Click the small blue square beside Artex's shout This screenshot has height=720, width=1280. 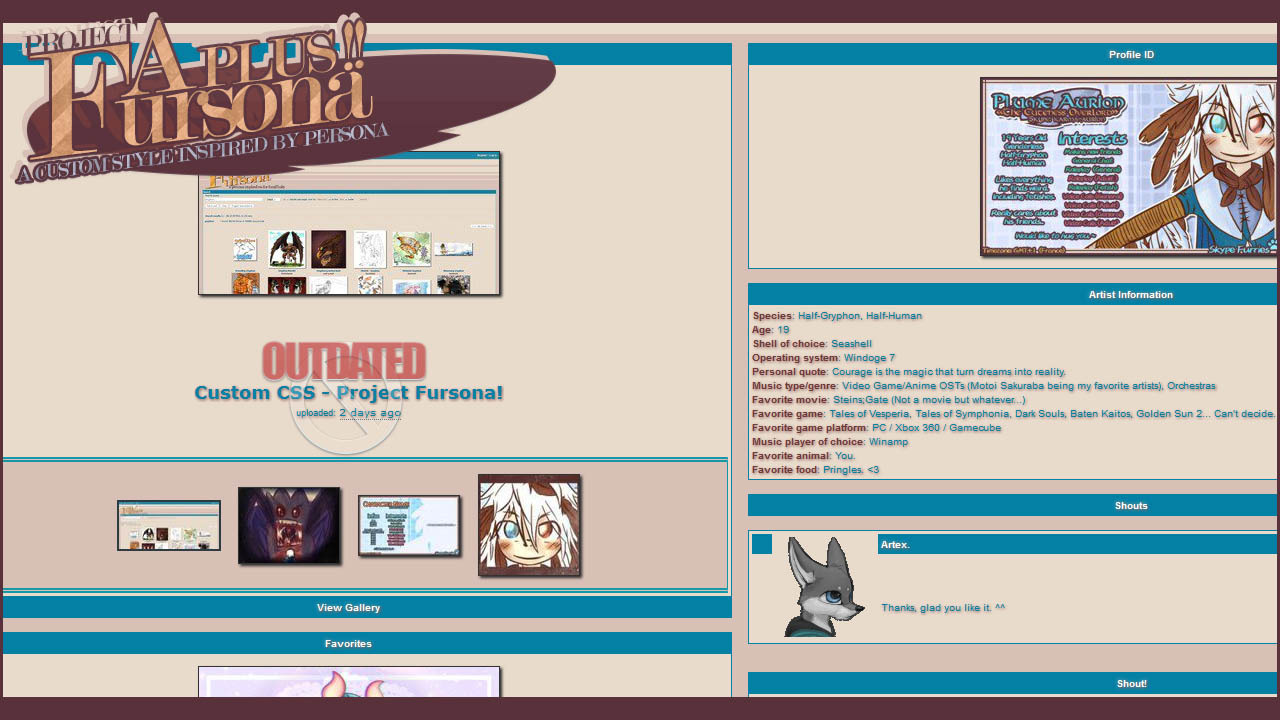762,544
